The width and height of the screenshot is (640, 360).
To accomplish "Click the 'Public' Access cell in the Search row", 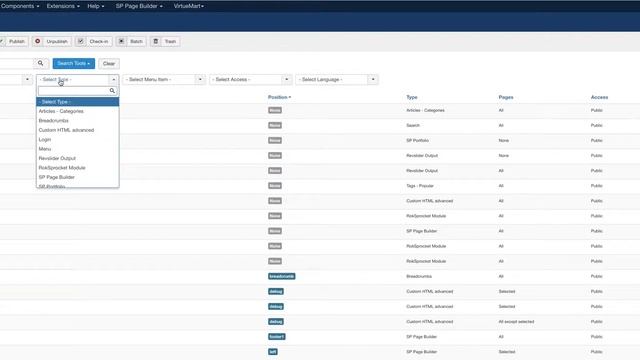I will tap(596, 125).
